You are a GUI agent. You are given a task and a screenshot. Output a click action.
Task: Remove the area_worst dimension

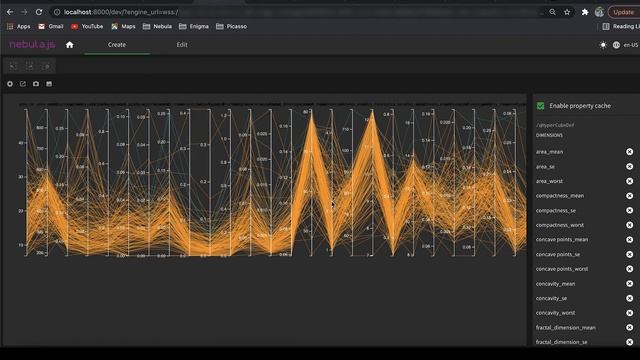pos(629,181)
